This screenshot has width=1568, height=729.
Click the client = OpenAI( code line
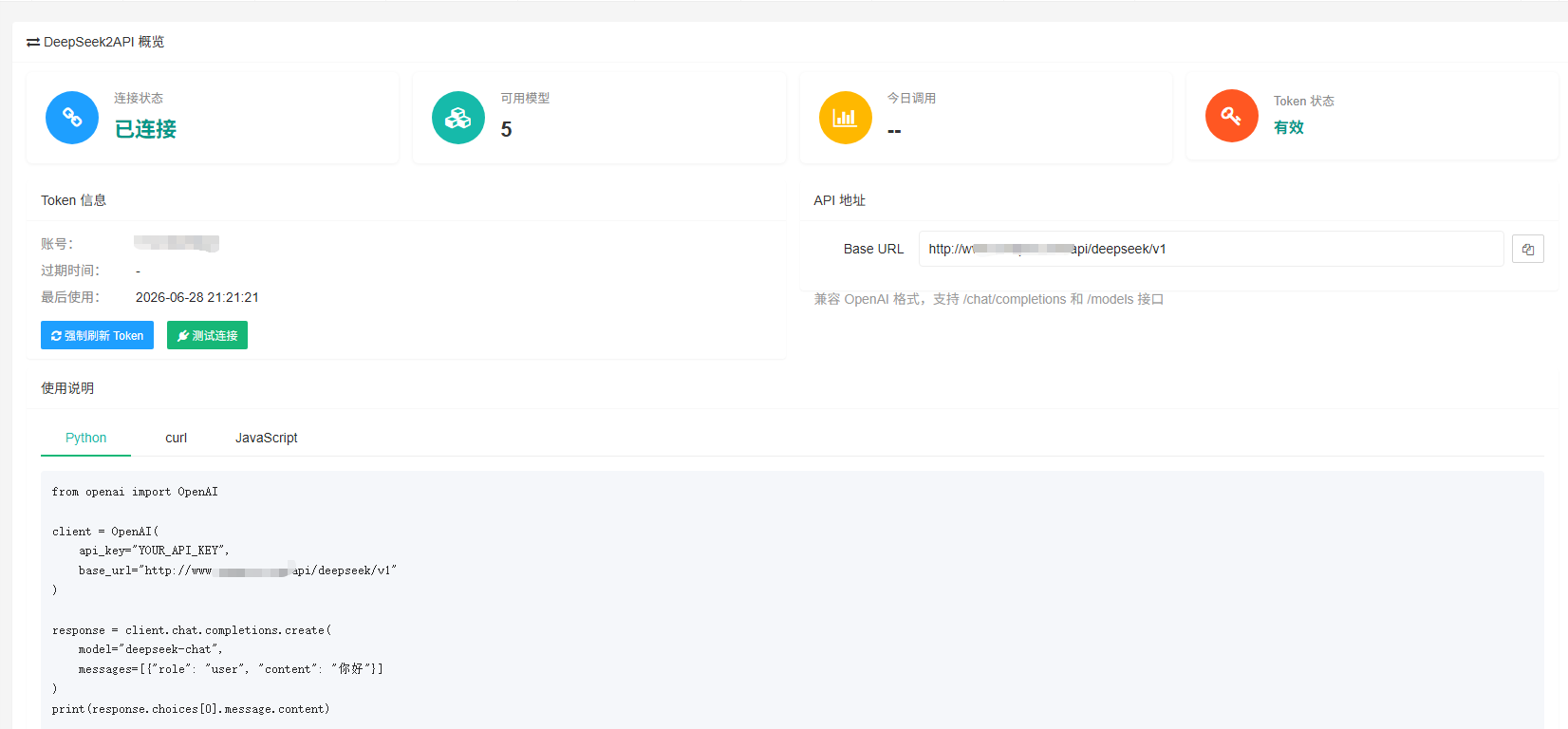(x=105, y=532)
